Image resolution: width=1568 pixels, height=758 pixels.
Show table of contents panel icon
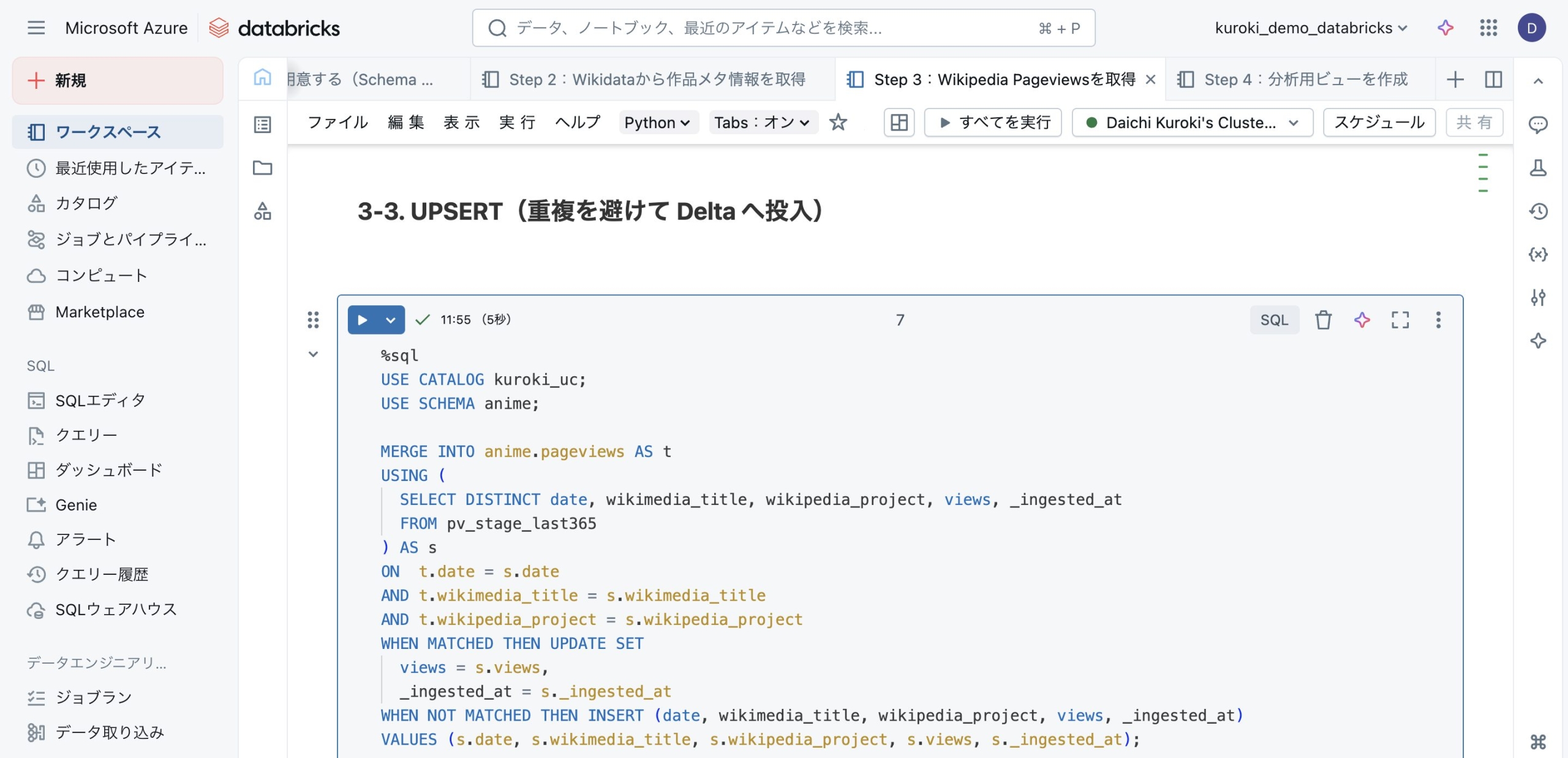(263, 124)
